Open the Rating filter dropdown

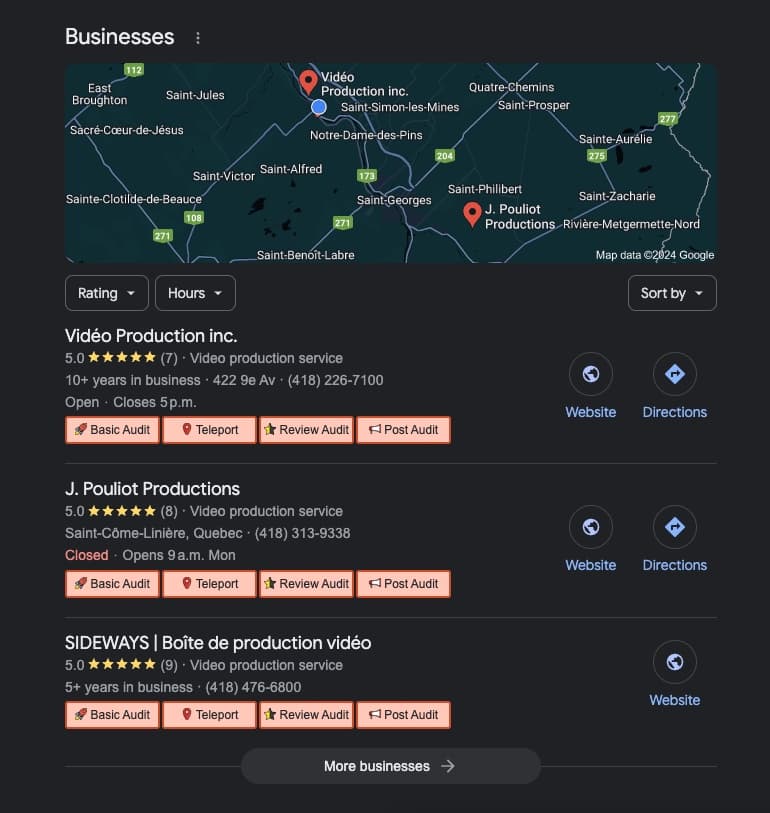[x=107, y=293]
